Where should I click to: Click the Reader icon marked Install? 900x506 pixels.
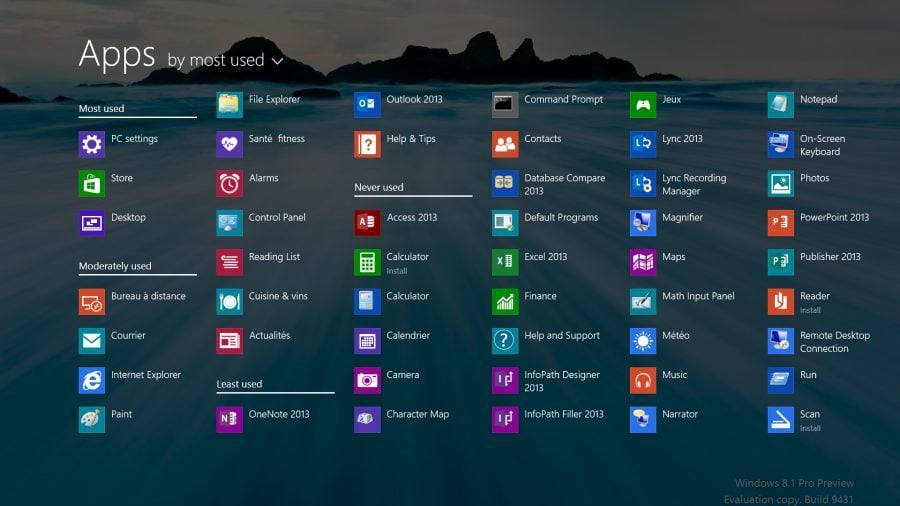pyautogui.click(x=781, y=302)
